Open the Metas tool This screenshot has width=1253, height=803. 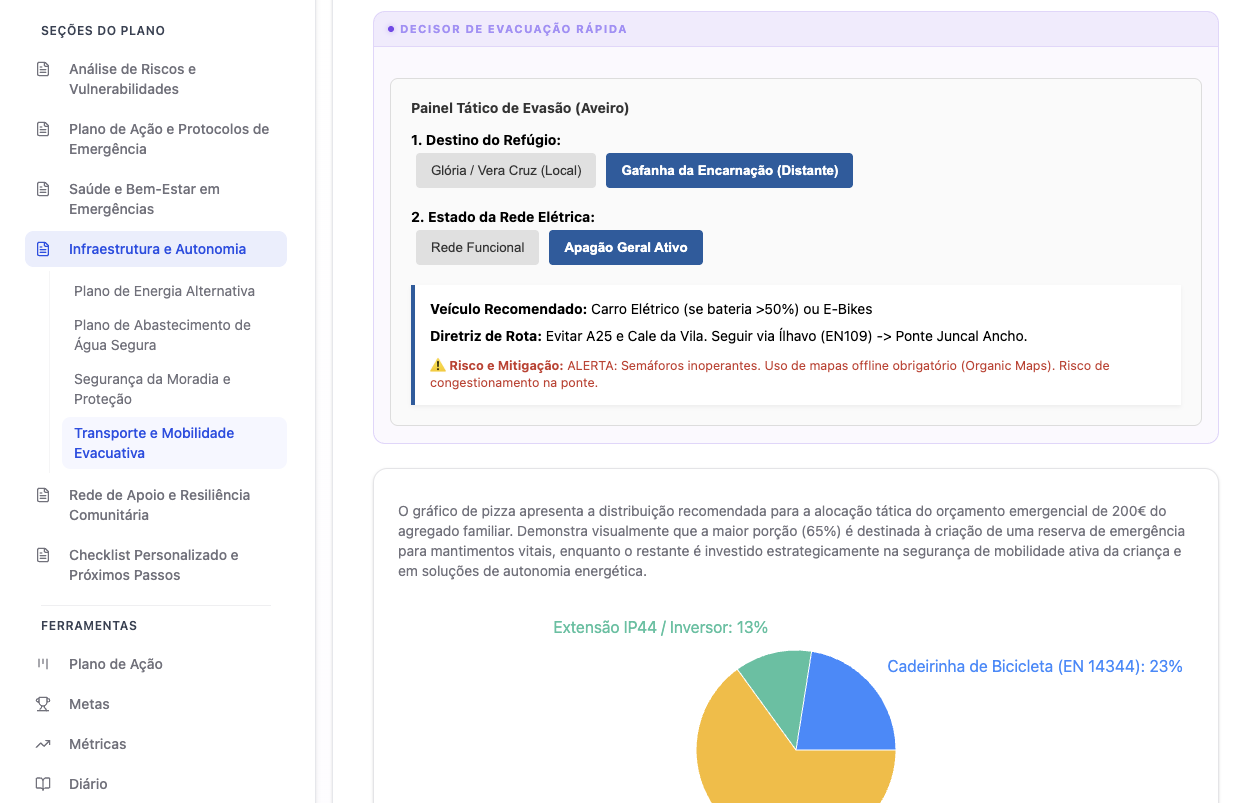[x=156, y=704]
